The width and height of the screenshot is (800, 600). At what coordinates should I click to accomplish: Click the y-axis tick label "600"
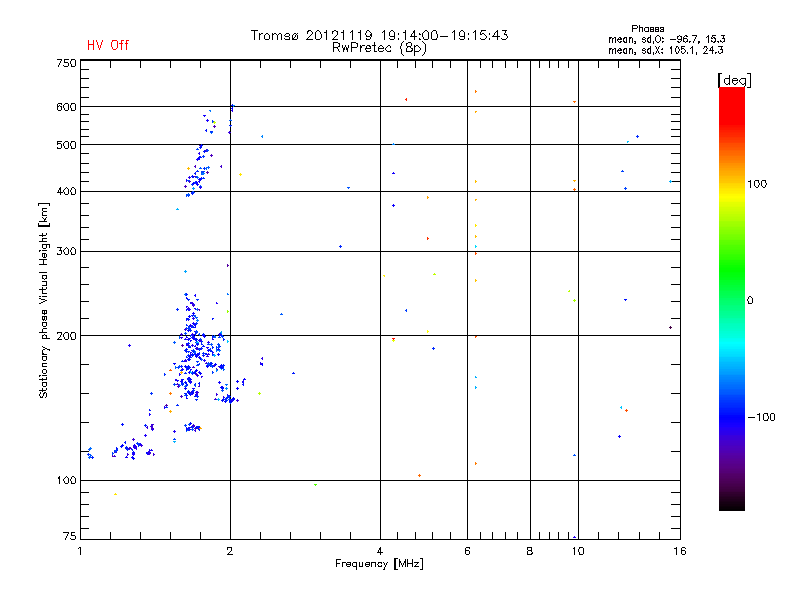point(66,107)
